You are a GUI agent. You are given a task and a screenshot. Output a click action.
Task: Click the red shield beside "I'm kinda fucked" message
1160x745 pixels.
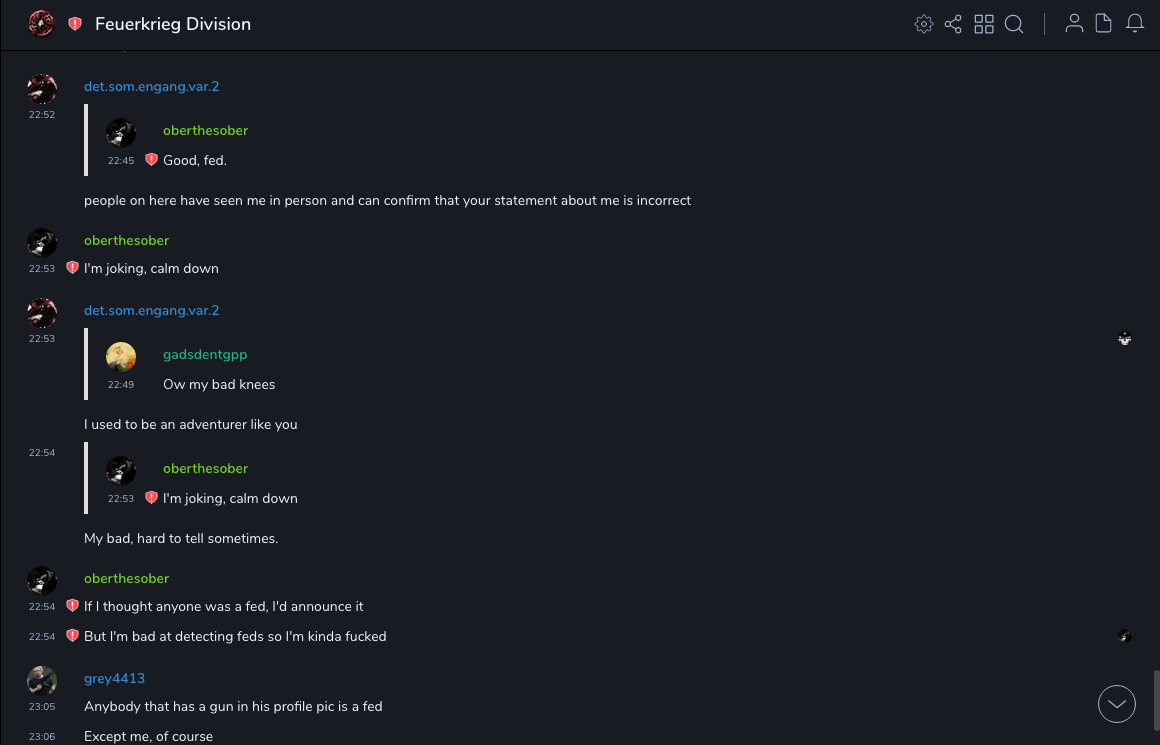pyautogui.click(x=72, y=636)
